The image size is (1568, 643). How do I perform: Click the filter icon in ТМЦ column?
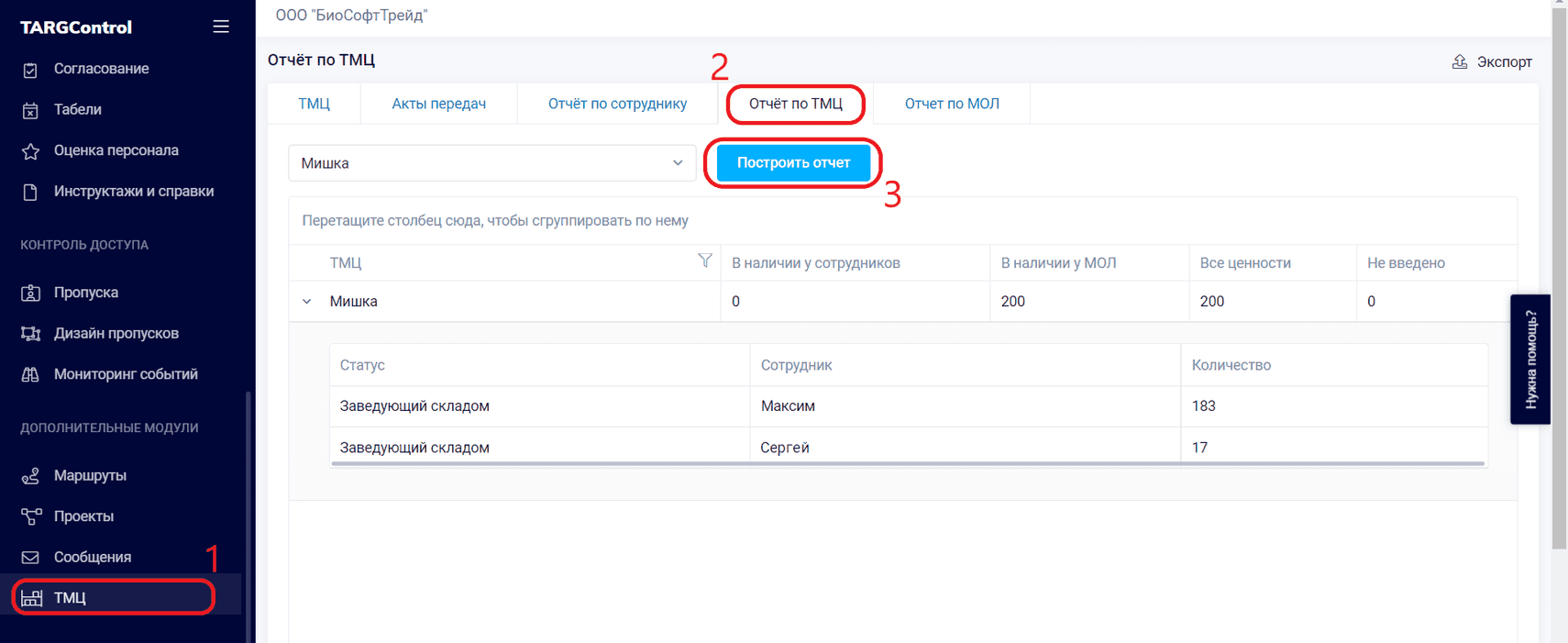[x=704, y=261]
